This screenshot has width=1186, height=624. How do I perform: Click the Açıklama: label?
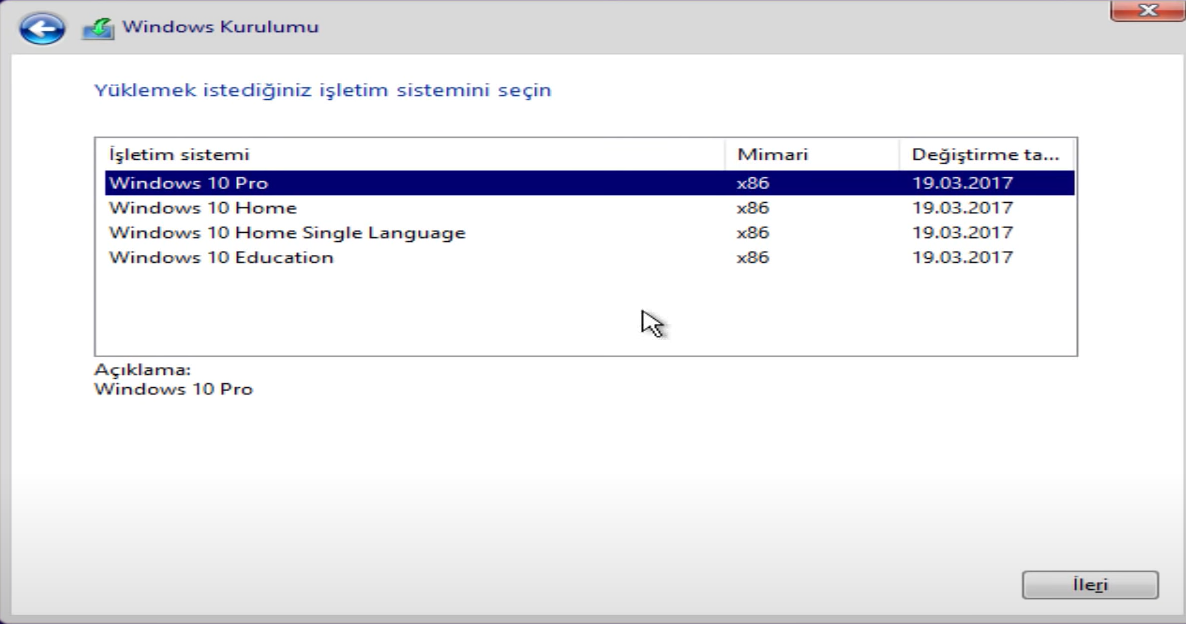(142, 370)
